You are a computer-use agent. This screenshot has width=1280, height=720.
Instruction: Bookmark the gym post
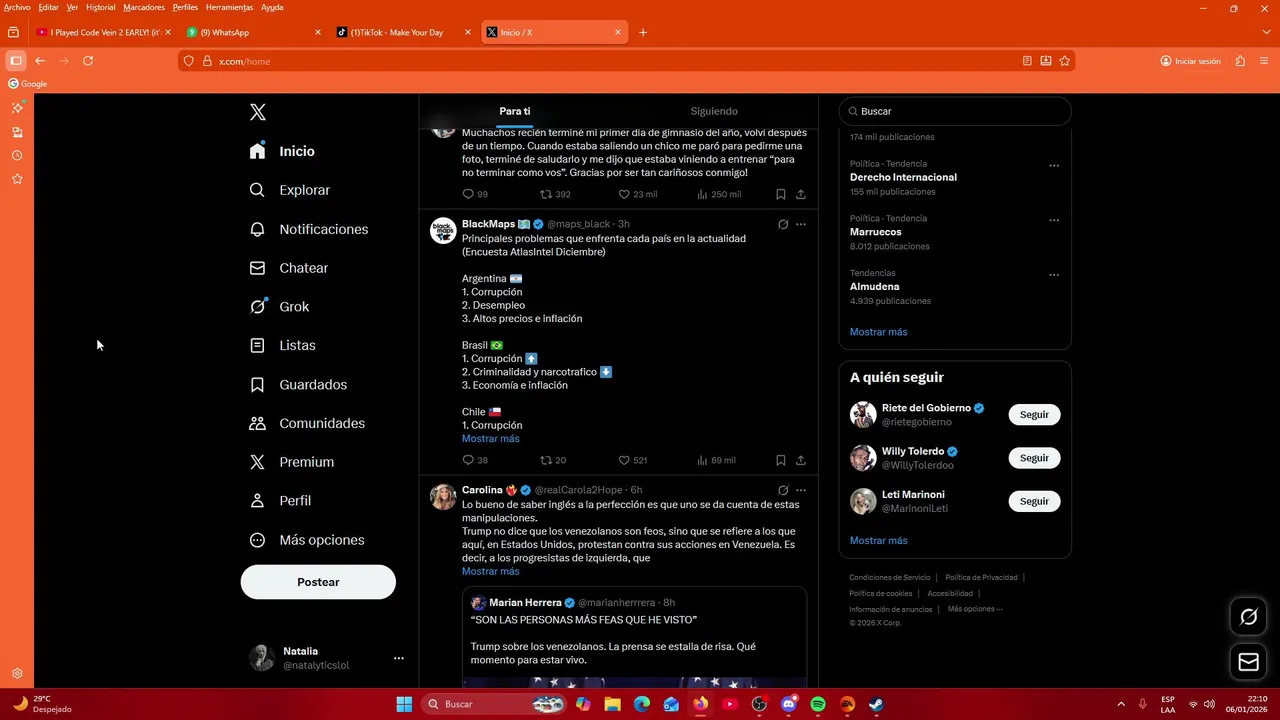point(781,194)
